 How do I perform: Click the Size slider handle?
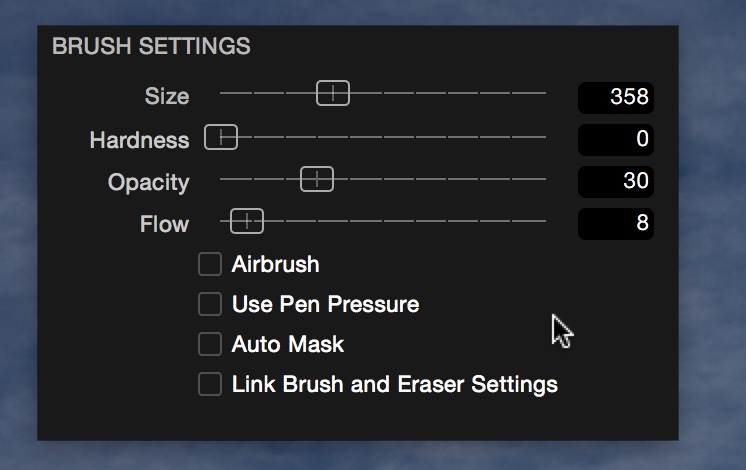(x=333, y=93)
